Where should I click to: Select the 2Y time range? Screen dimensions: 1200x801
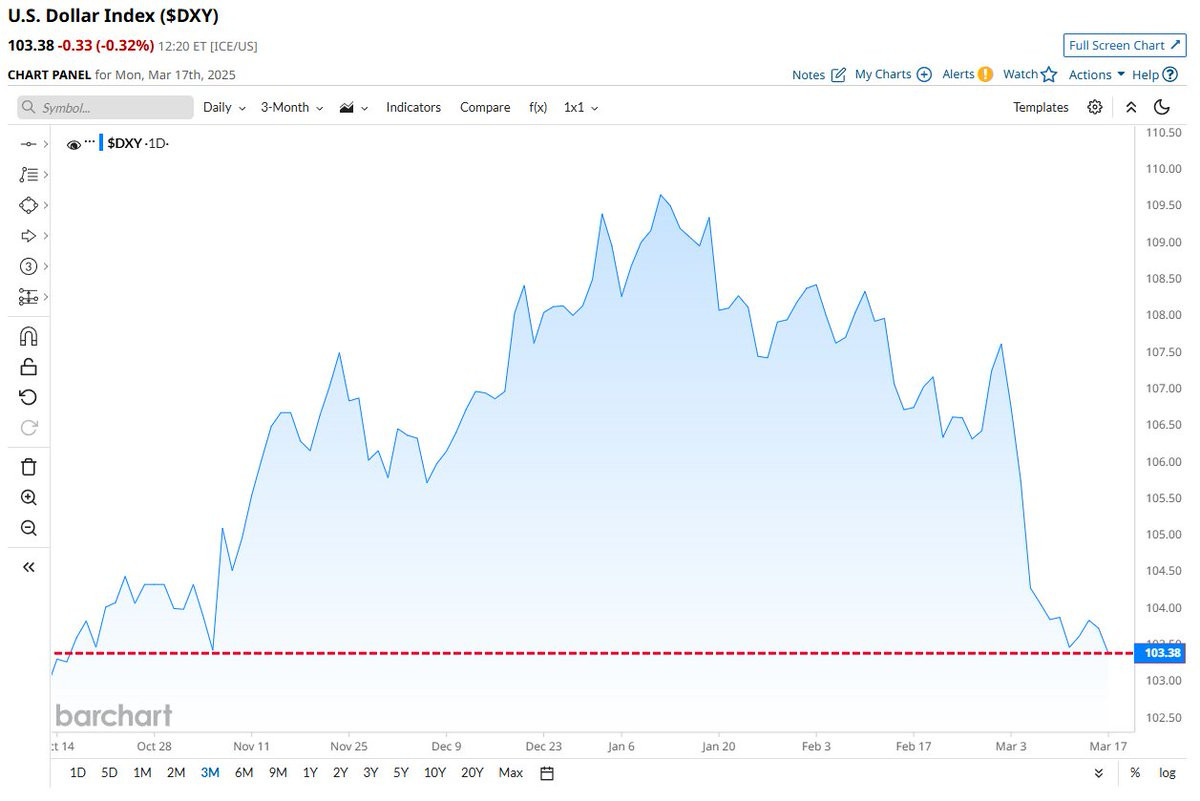point(341,773)
